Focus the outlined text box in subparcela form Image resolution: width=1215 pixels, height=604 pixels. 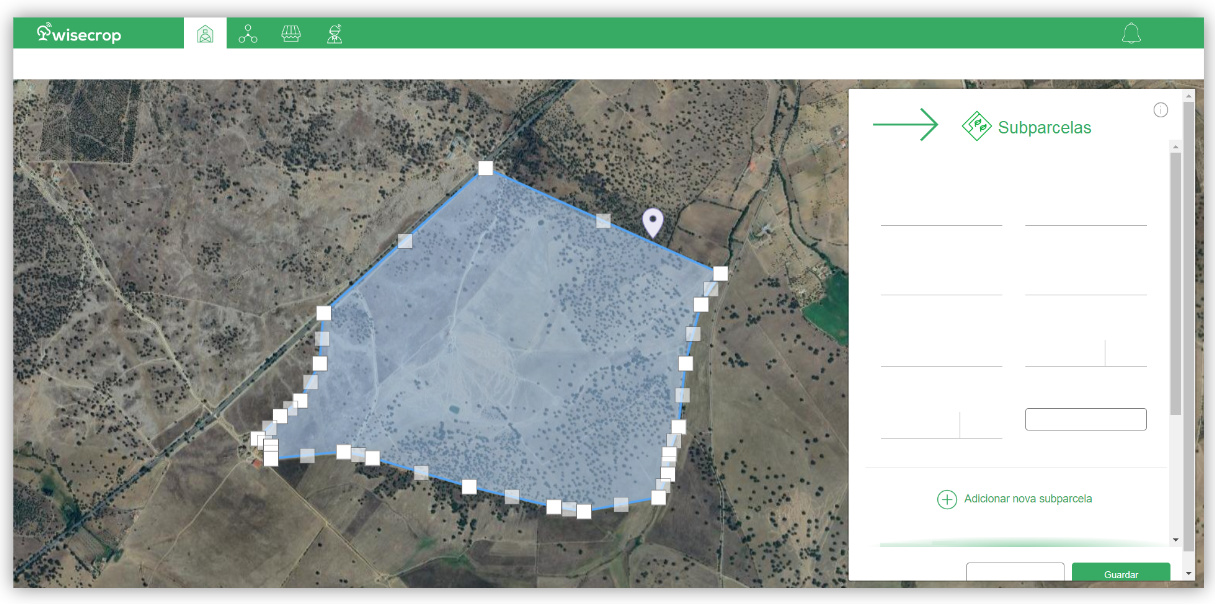click(x=1086, y=419)
